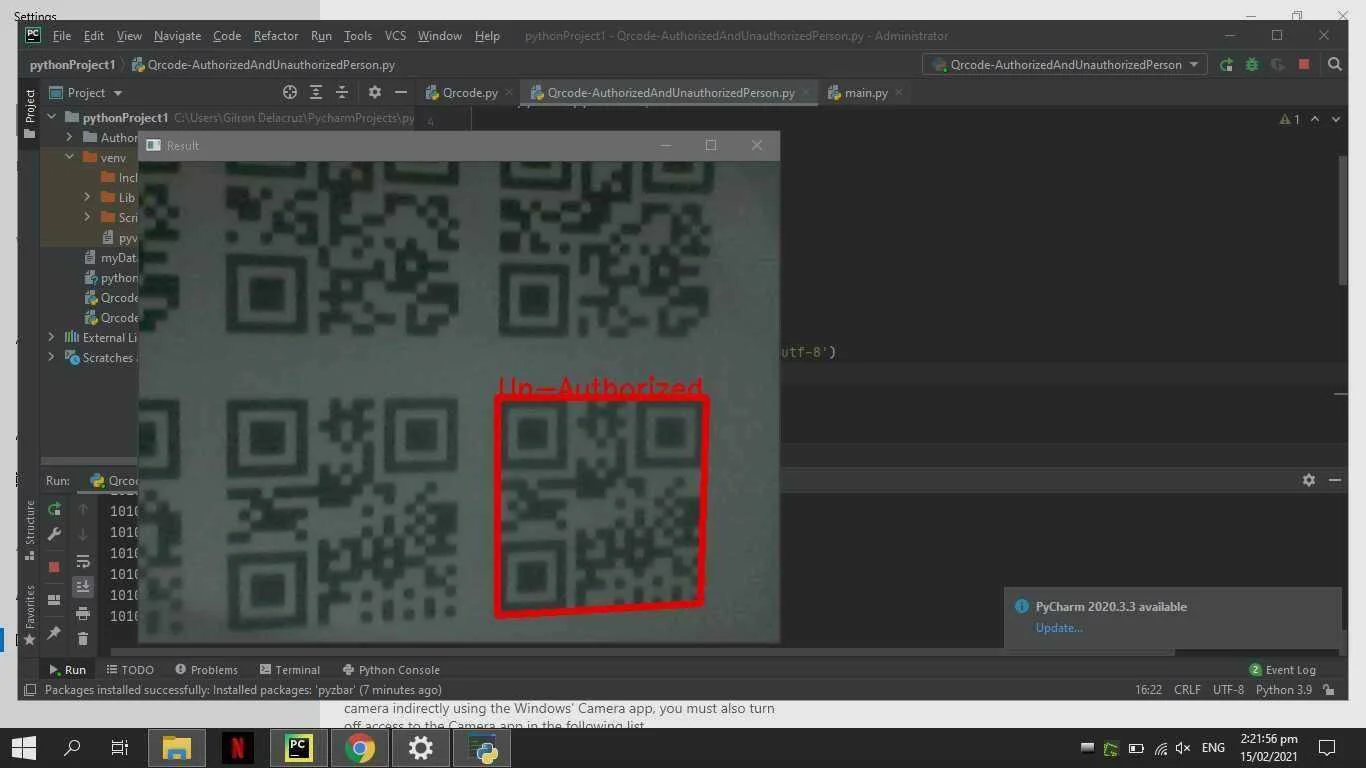Go to next highlighted error arrow

(x=1334, y=119)
